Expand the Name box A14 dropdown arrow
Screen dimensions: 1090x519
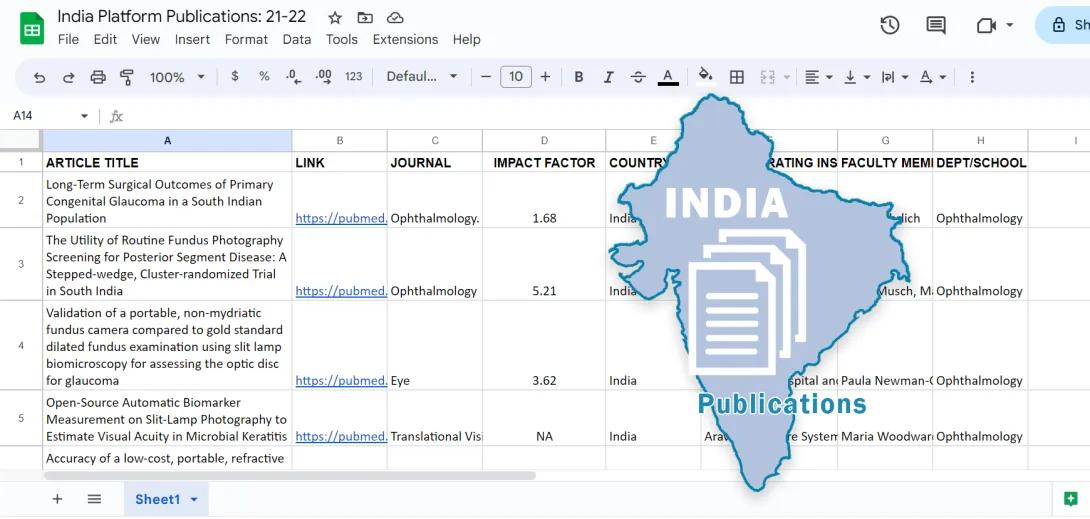point(84,116)
